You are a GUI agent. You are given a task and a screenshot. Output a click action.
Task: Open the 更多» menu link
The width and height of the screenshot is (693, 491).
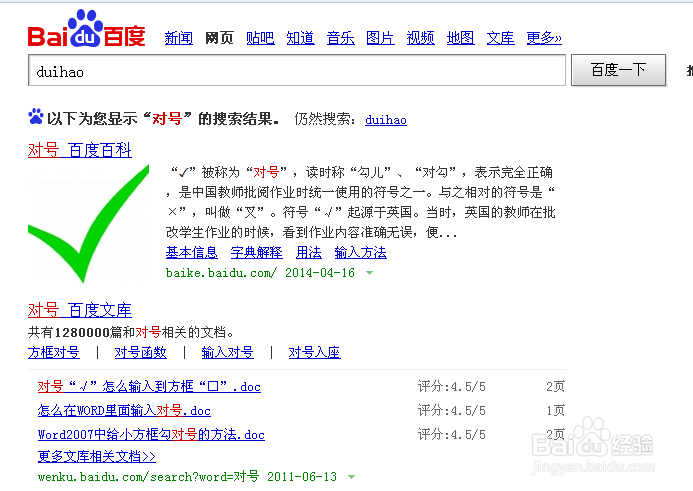544,38
